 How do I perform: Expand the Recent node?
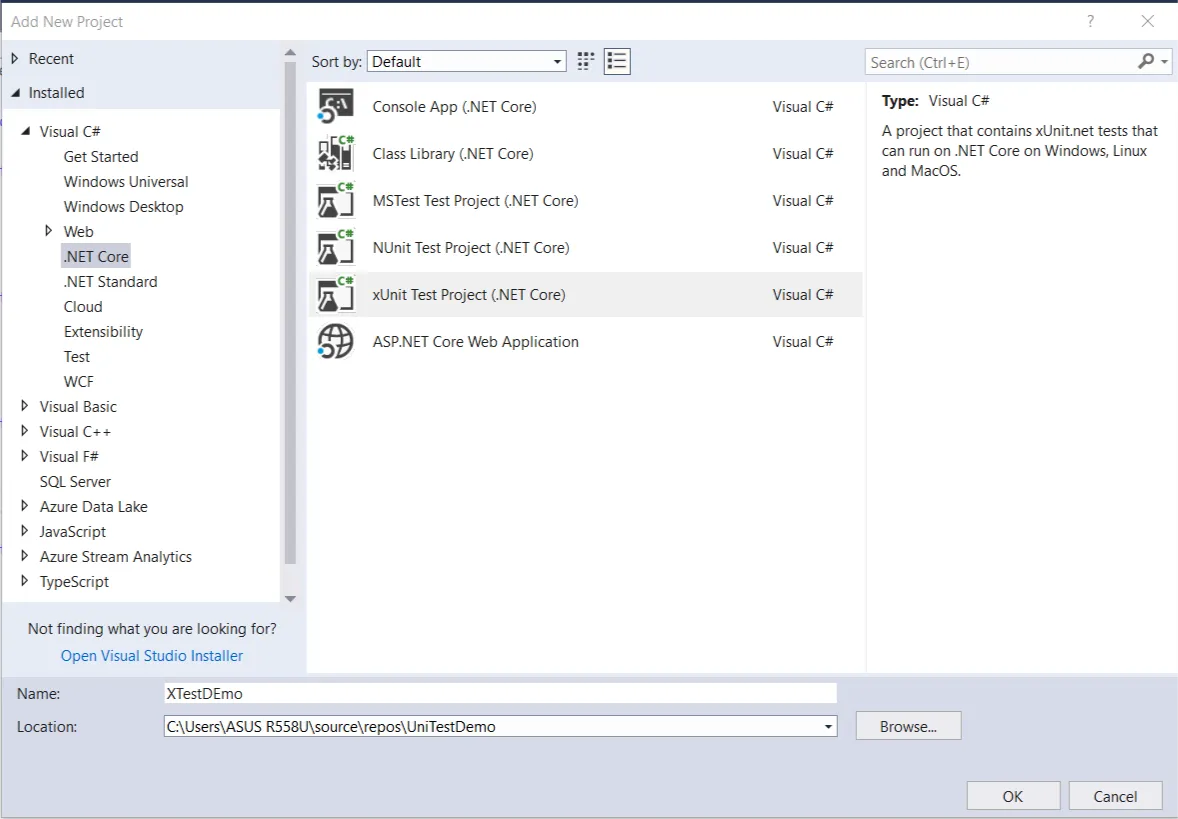pos(14,59)
